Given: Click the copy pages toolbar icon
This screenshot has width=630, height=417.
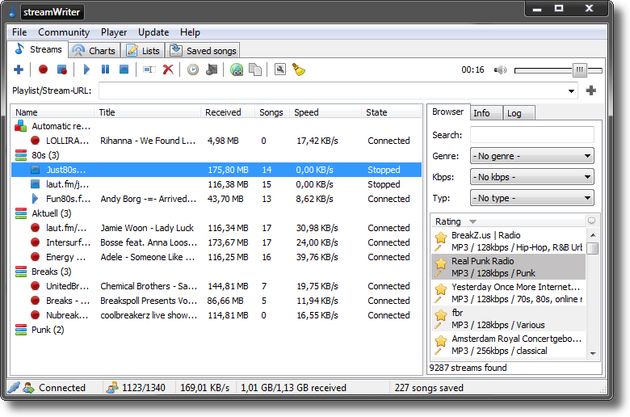Looking at the screenshot, I should tap(256, 70).
